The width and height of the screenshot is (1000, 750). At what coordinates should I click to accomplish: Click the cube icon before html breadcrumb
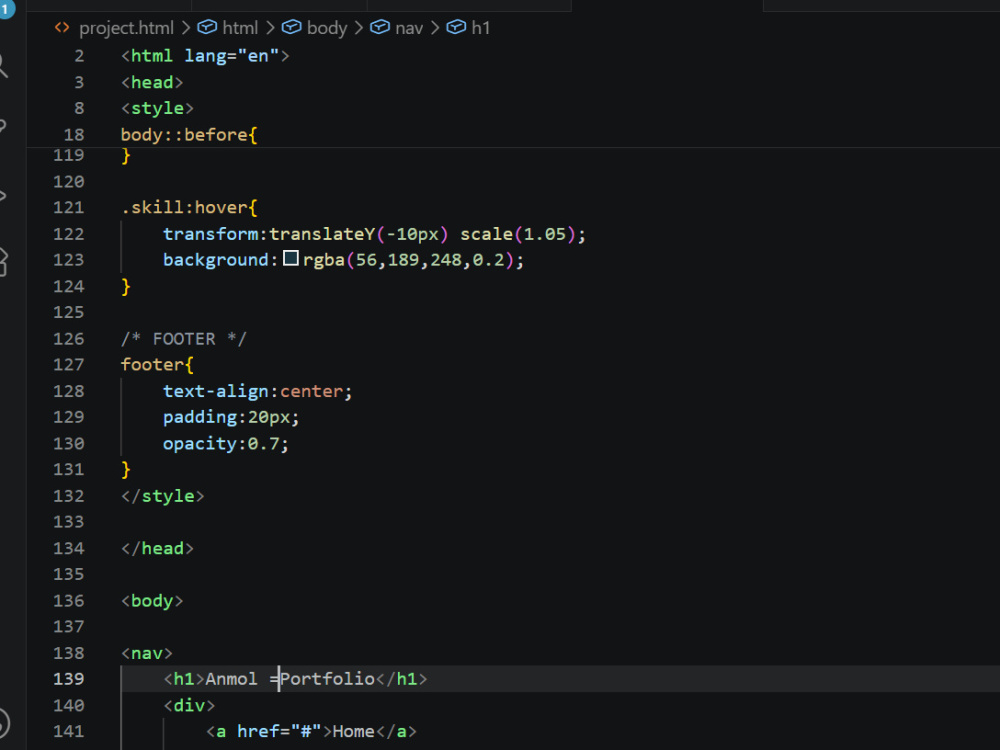pos(207,27)
